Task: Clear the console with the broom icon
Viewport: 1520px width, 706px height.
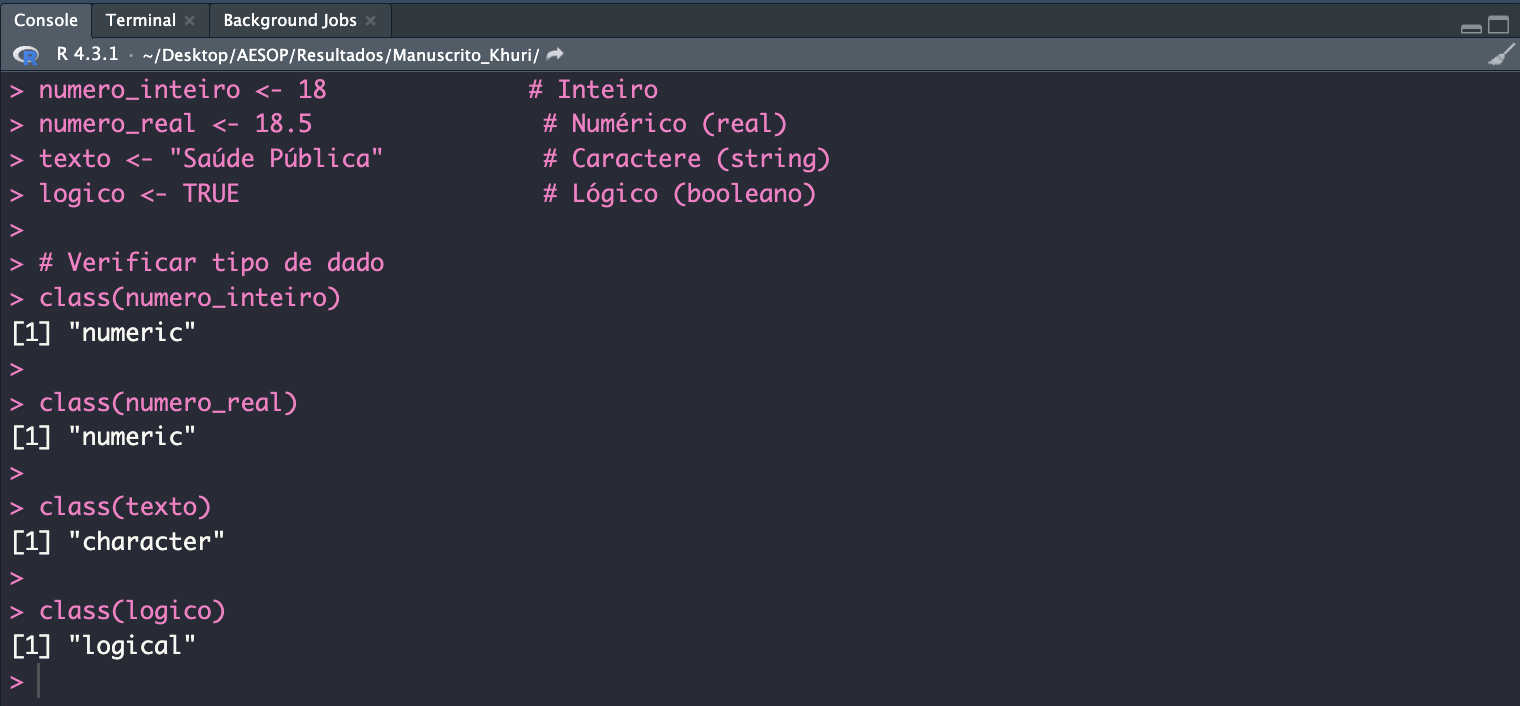Action: coord(1500,55)
